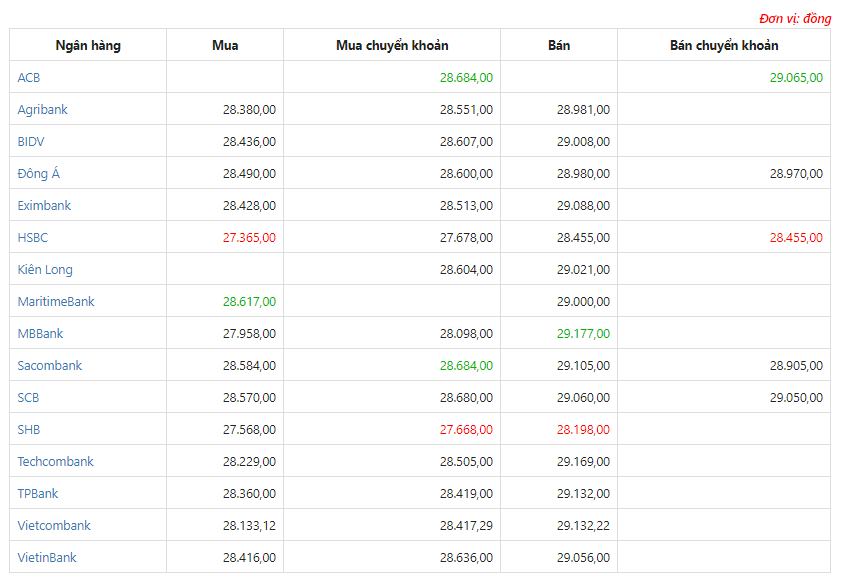Select the Eximbank link
Image resolution: width=845 pixels, height=585 pixels.
click(44, 206)
